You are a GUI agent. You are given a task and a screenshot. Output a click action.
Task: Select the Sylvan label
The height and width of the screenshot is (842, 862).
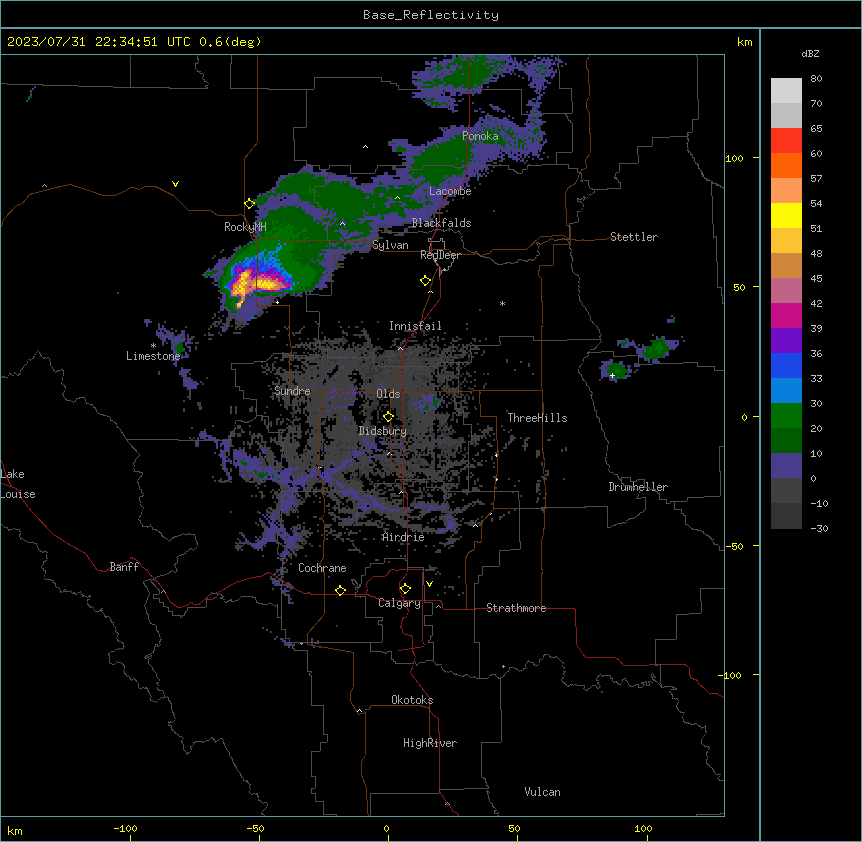click(390, 245)
